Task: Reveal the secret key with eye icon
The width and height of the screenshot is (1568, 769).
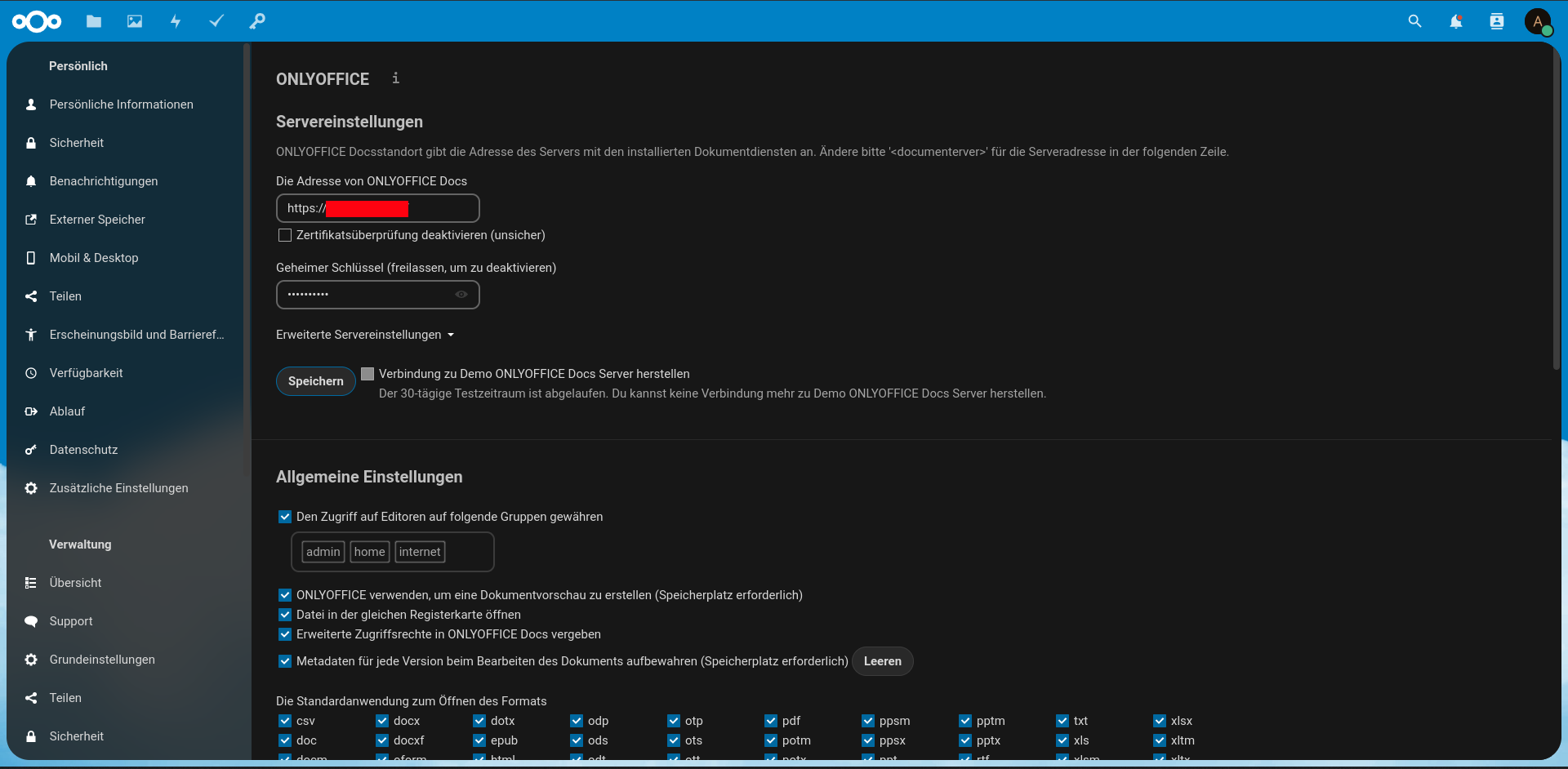Action: point(461,295)
